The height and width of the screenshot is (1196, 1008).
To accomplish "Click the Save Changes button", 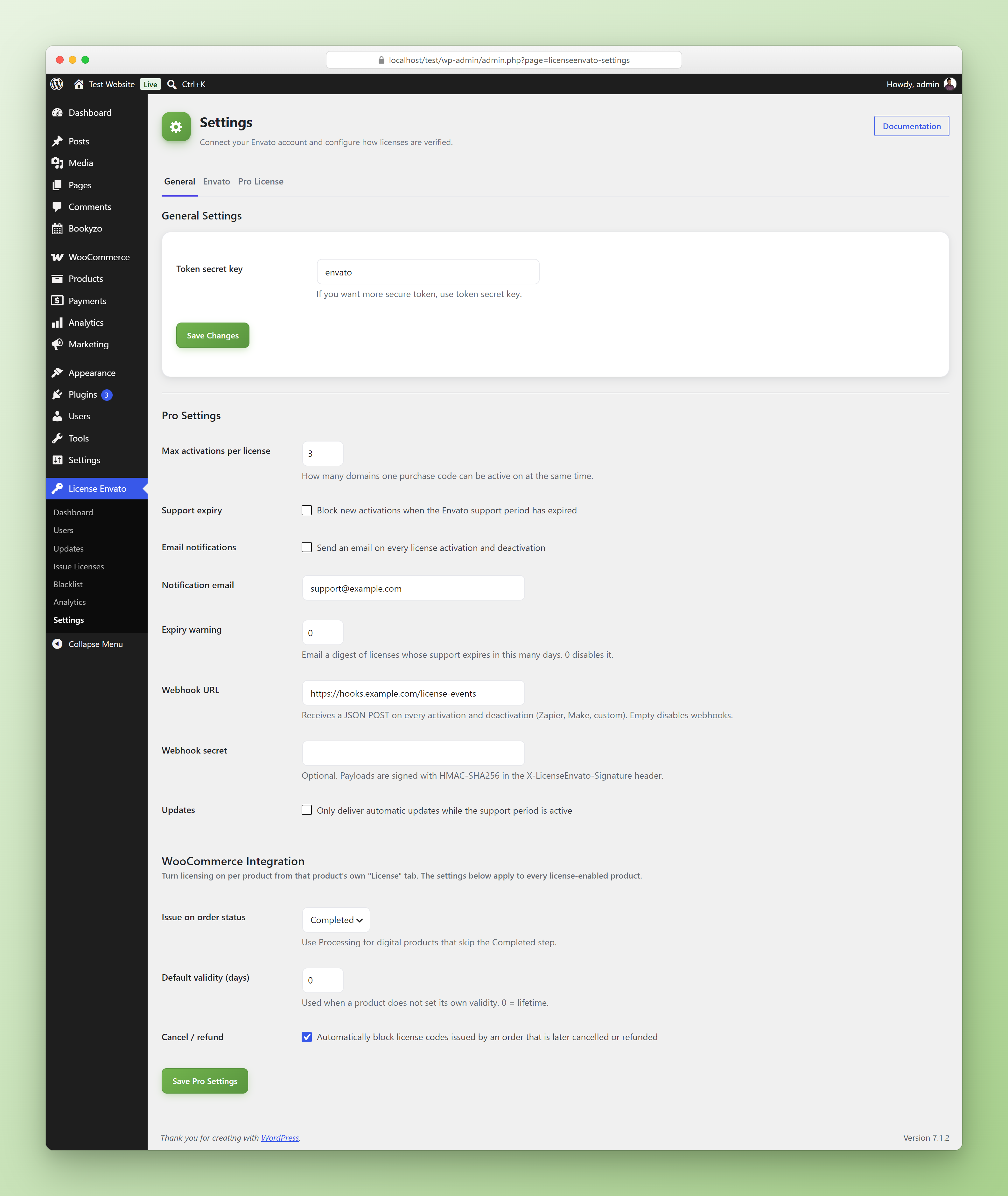I will (x=213, y=335).
